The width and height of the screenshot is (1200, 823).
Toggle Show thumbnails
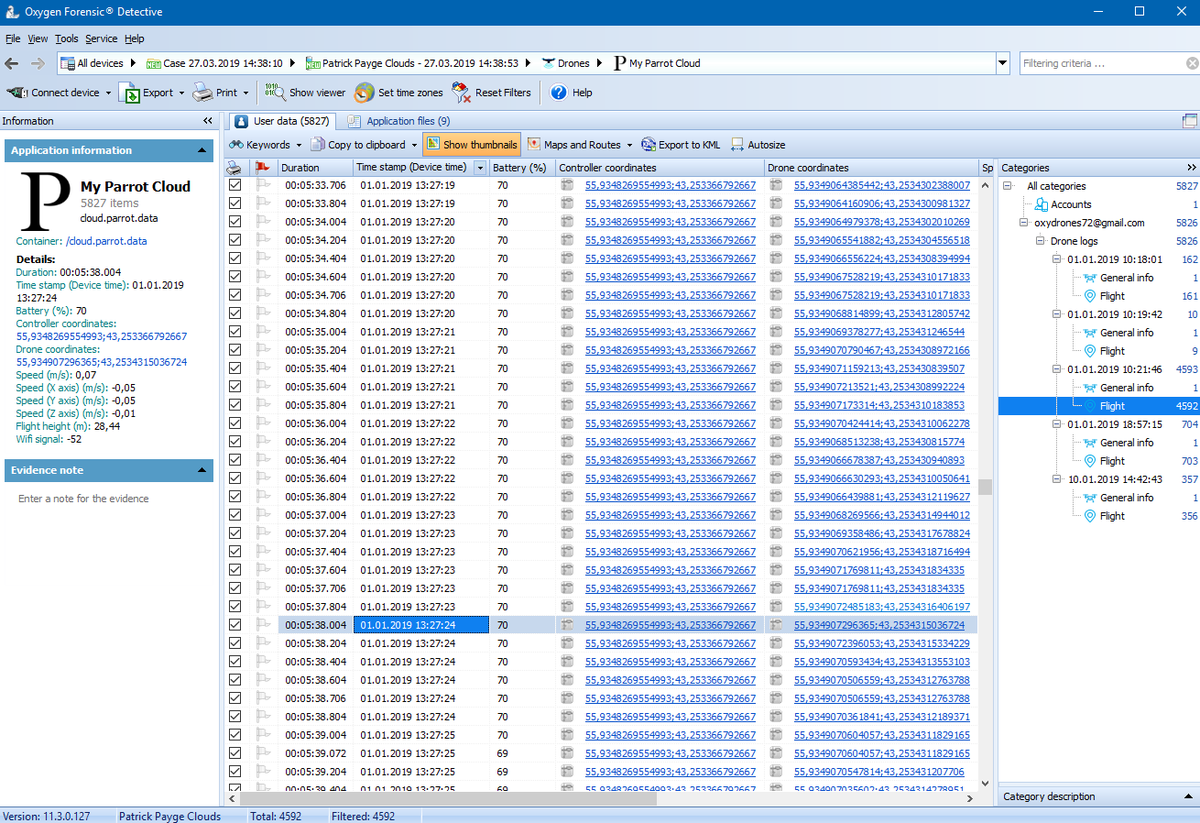click(471, 145)
